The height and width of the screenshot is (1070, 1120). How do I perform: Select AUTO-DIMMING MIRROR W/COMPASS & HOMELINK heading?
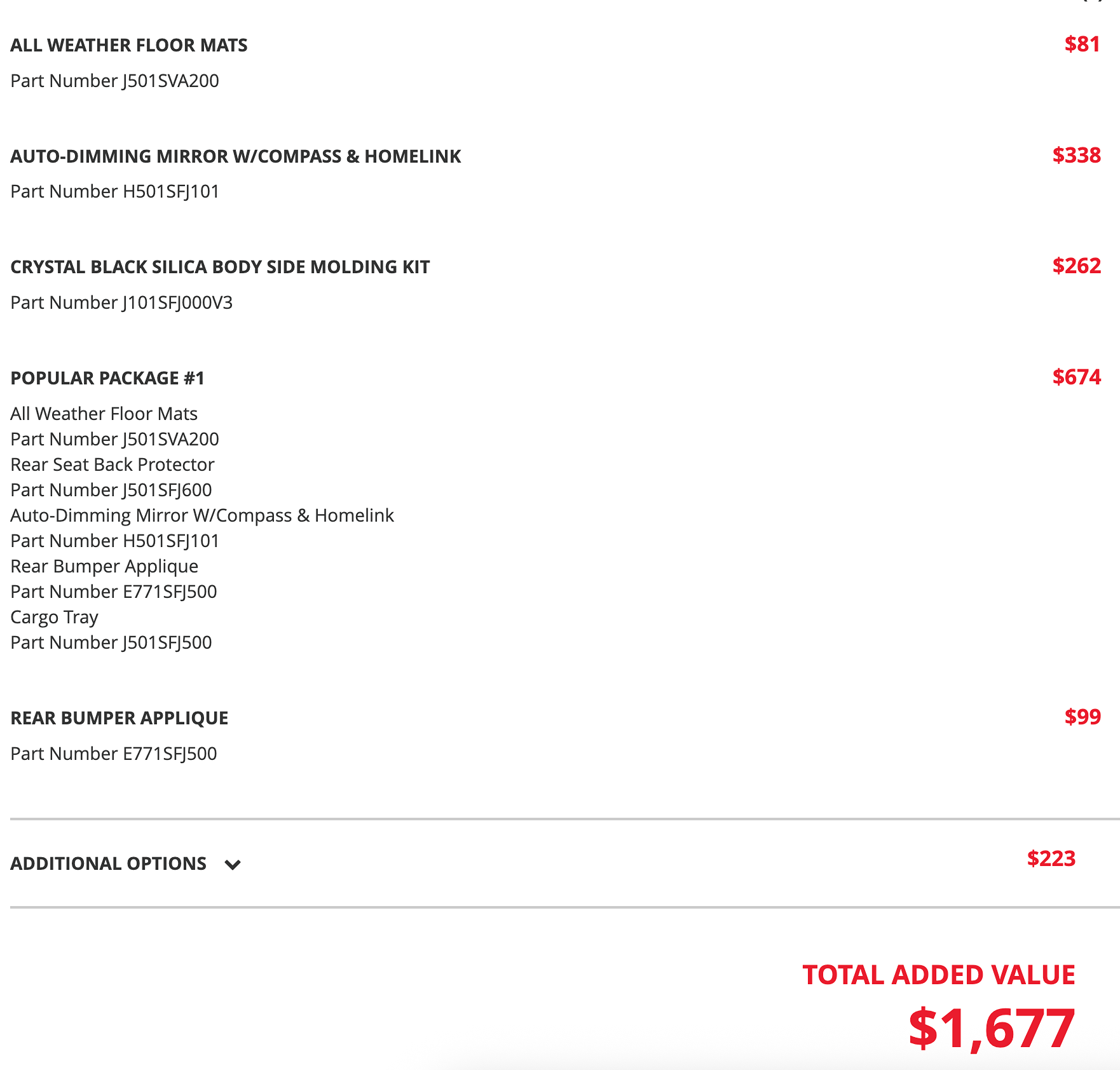(x=236, y=156)
